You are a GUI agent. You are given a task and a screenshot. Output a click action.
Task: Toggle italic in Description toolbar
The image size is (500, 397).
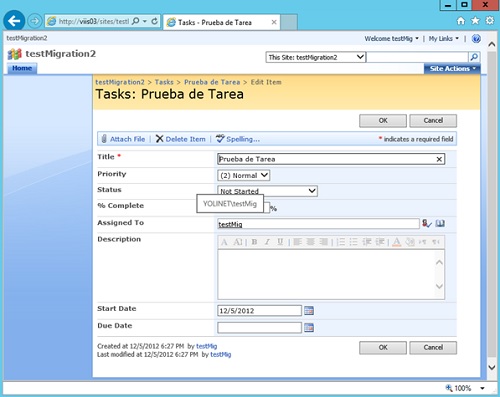pos(267,242)
